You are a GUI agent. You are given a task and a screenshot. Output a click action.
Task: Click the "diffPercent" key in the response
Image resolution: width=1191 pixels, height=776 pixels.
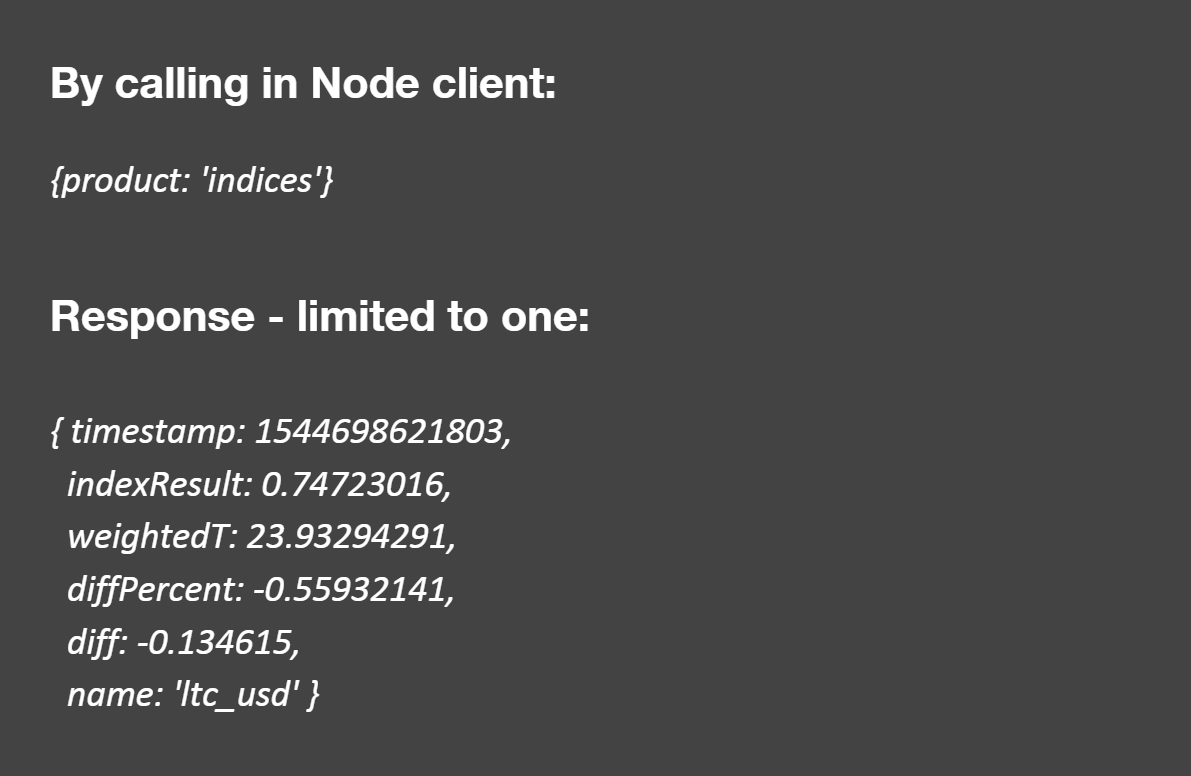pyautogui.click(x=154, y=589)
